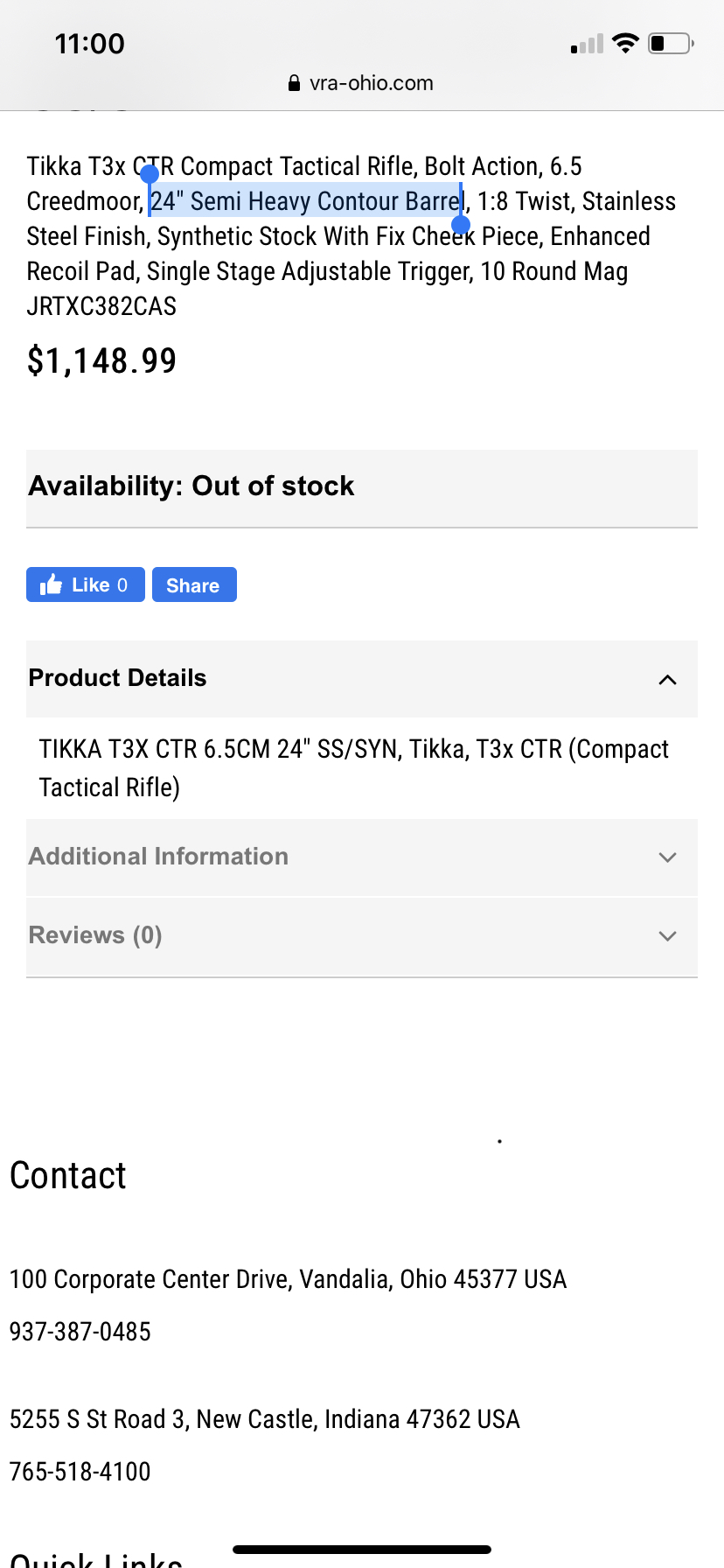Expand the Reviews (0) chevron
The height and width of the screenshot is (1568, 724).
coord(667,936)
